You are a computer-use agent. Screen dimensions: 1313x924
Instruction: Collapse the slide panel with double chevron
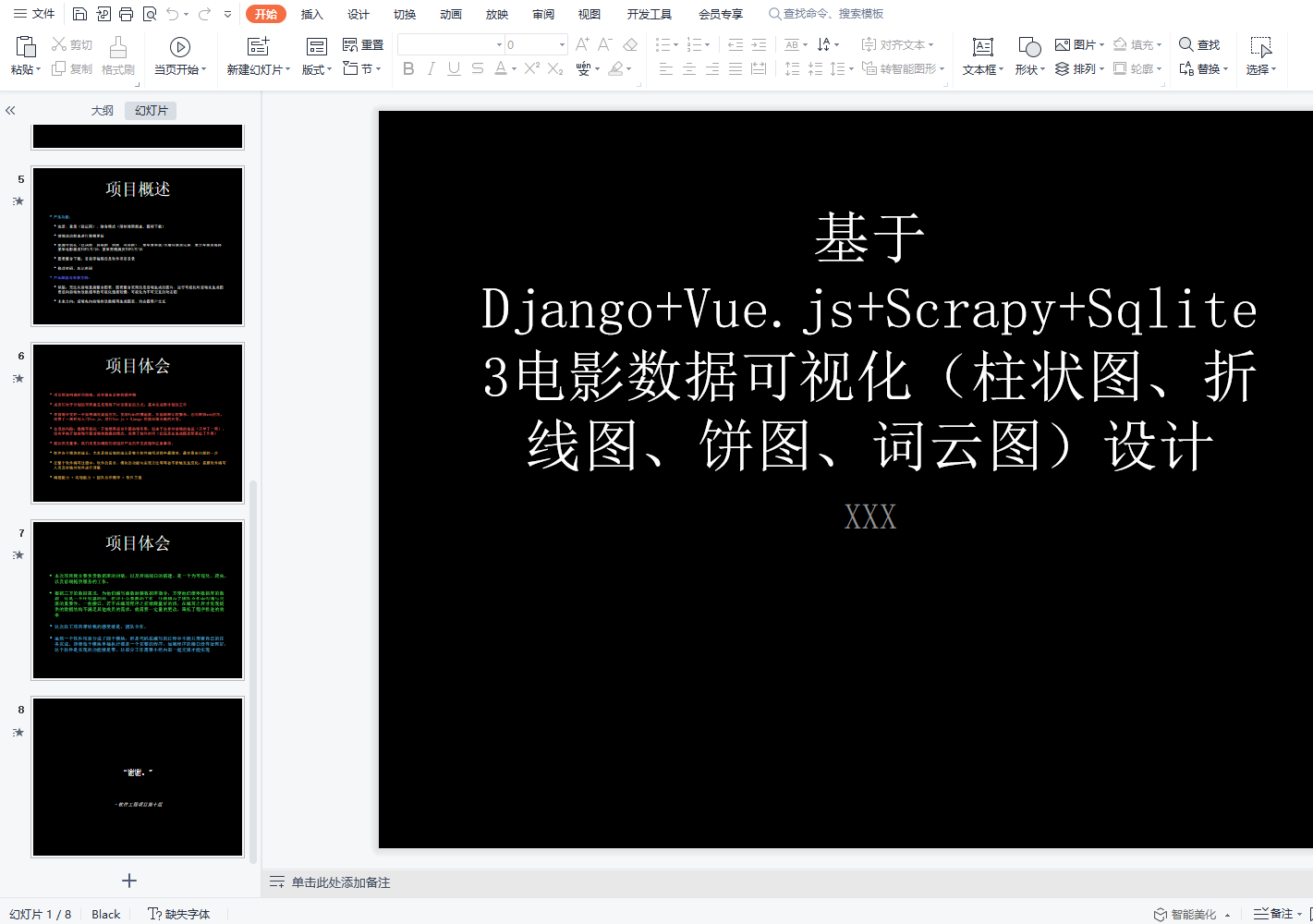click(10, 110)
